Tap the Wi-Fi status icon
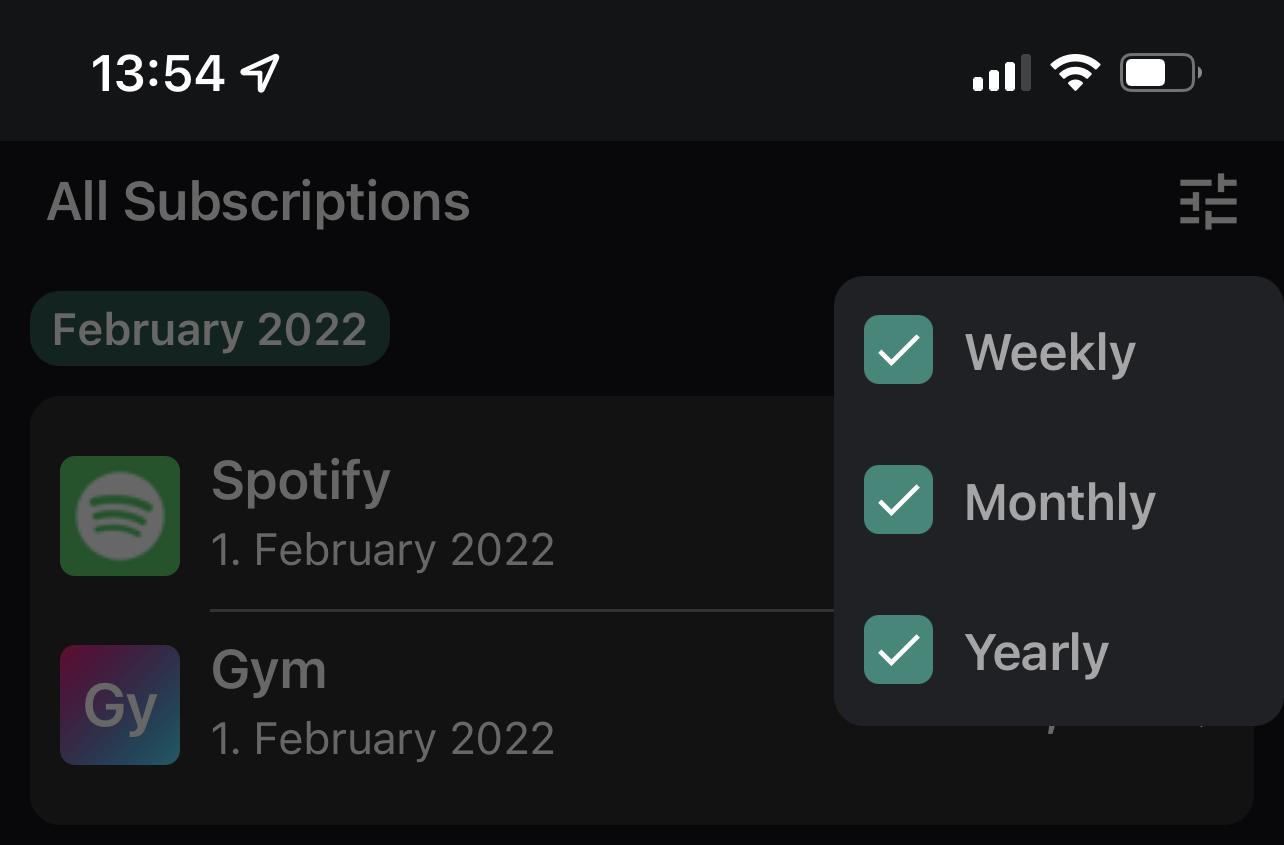Screen dimensions: 1284x845 1075,74
